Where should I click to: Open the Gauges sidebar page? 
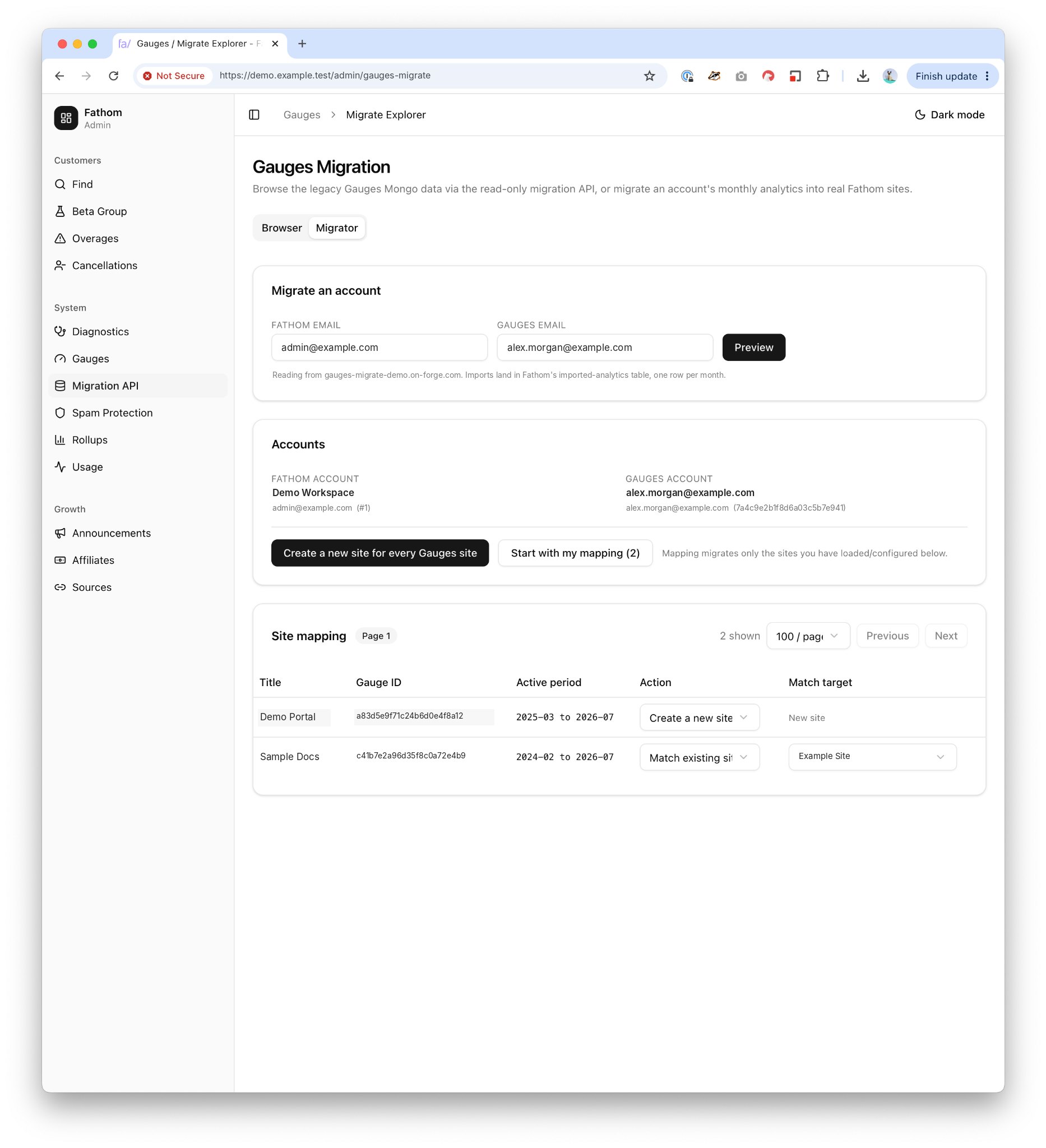pyautogui.click(x=138, y=359)
